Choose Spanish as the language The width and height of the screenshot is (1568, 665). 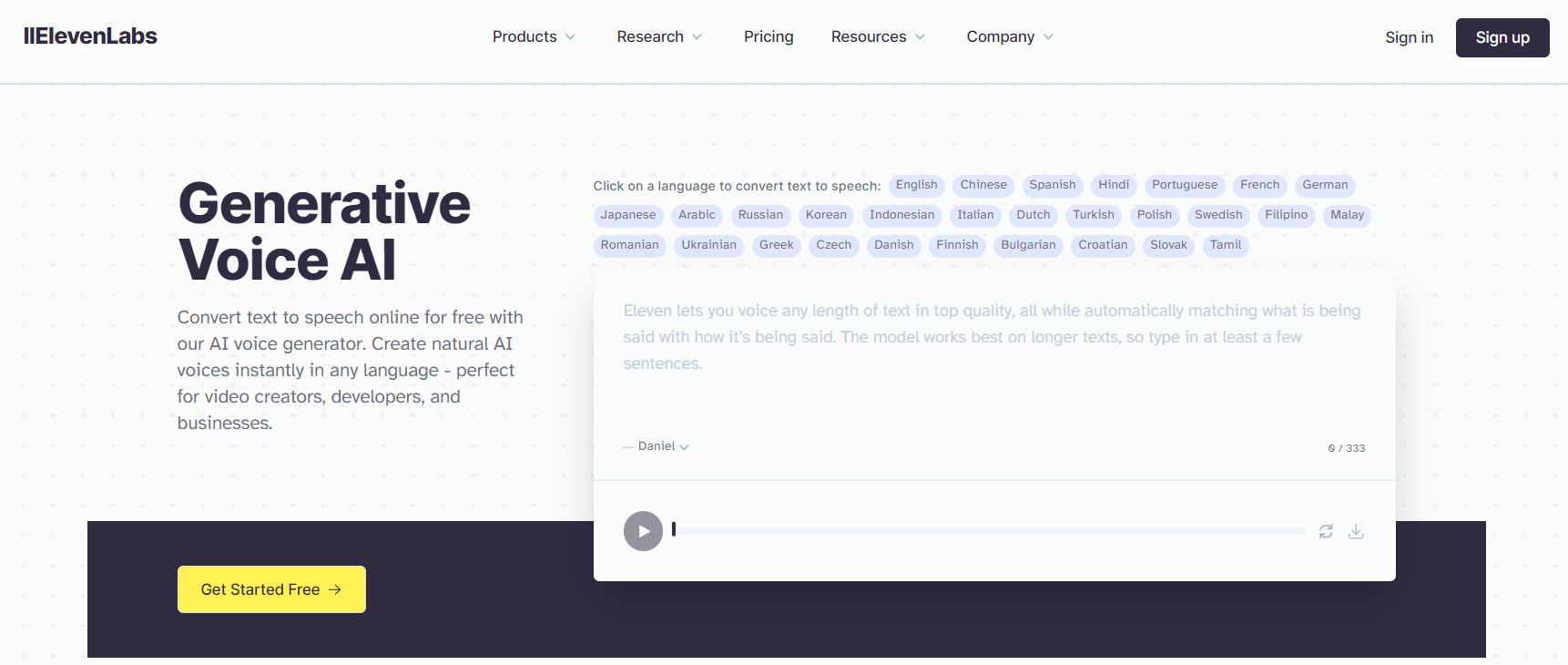click(1053, 185)
